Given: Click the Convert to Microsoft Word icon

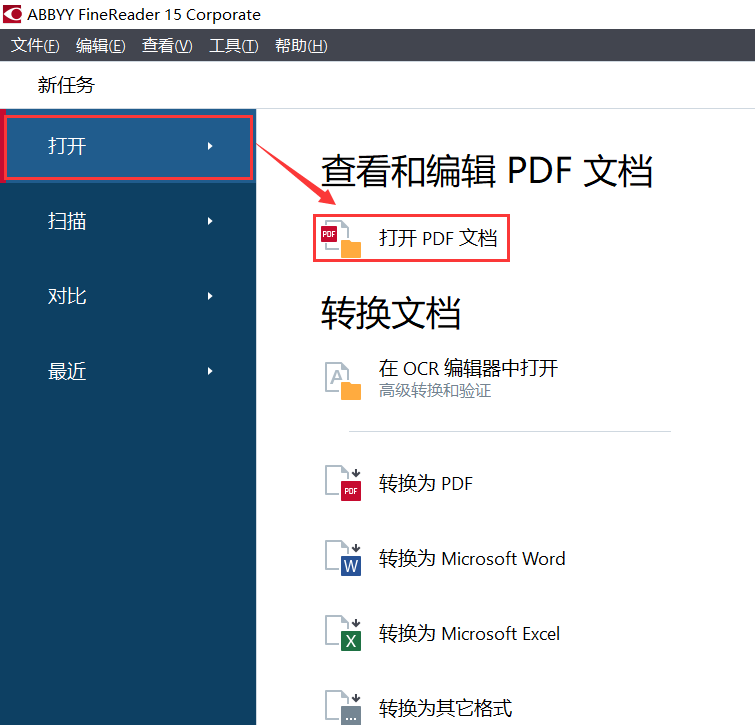Looking at the screenshot, I should (343, 558).
